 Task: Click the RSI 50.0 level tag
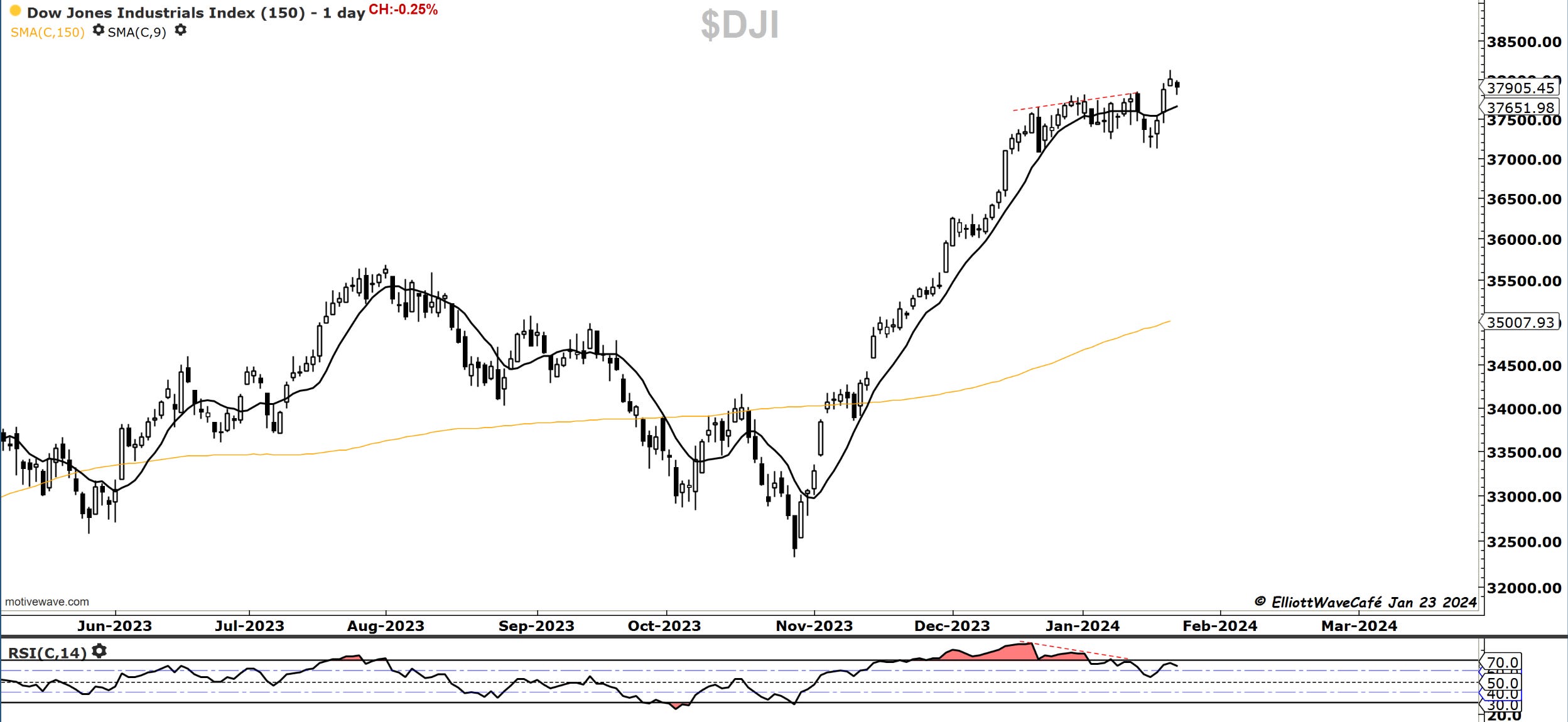(1502, 683)
